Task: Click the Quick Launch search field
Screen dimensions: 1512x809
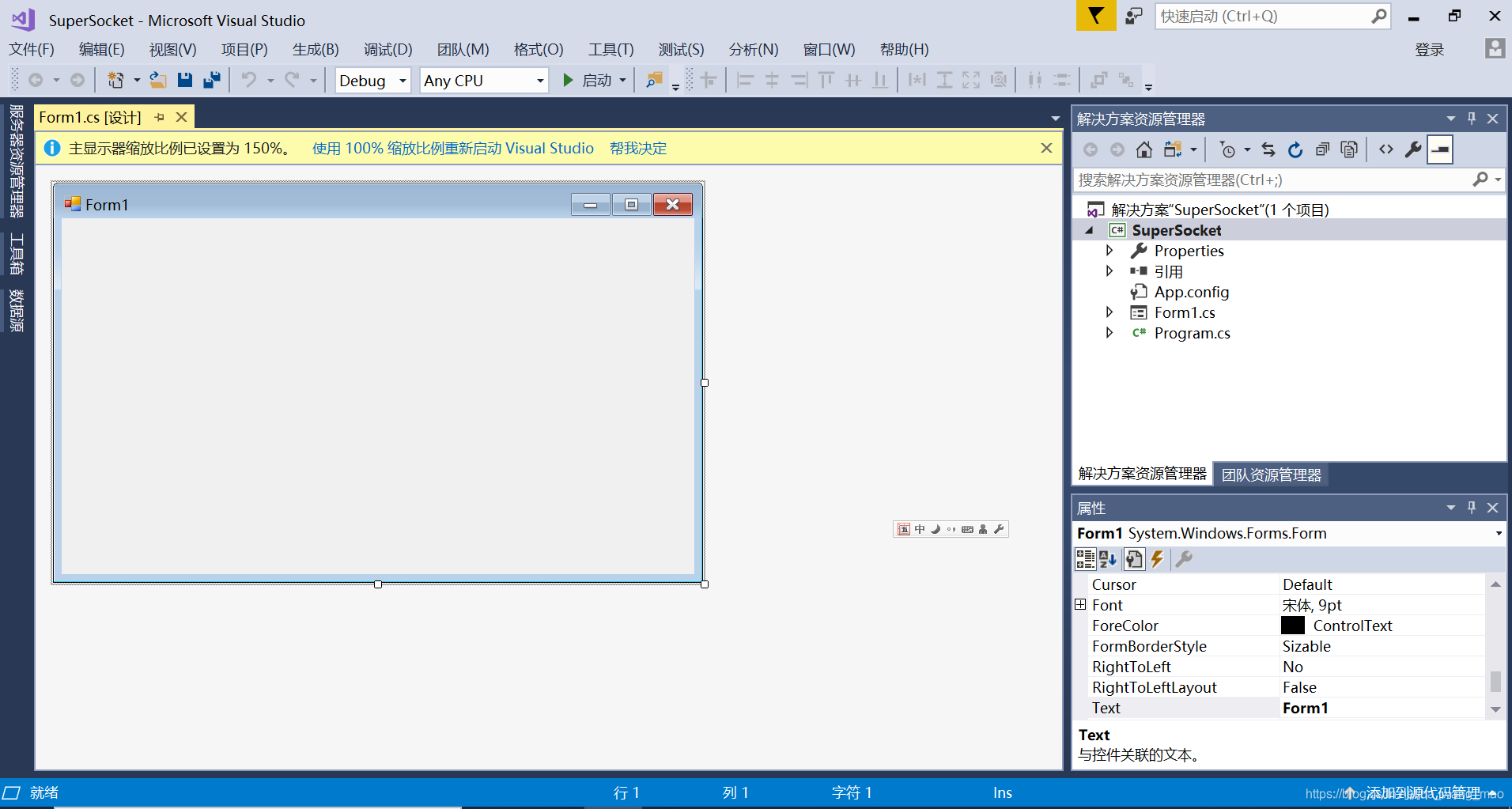Action: [x=1263, y=16]
